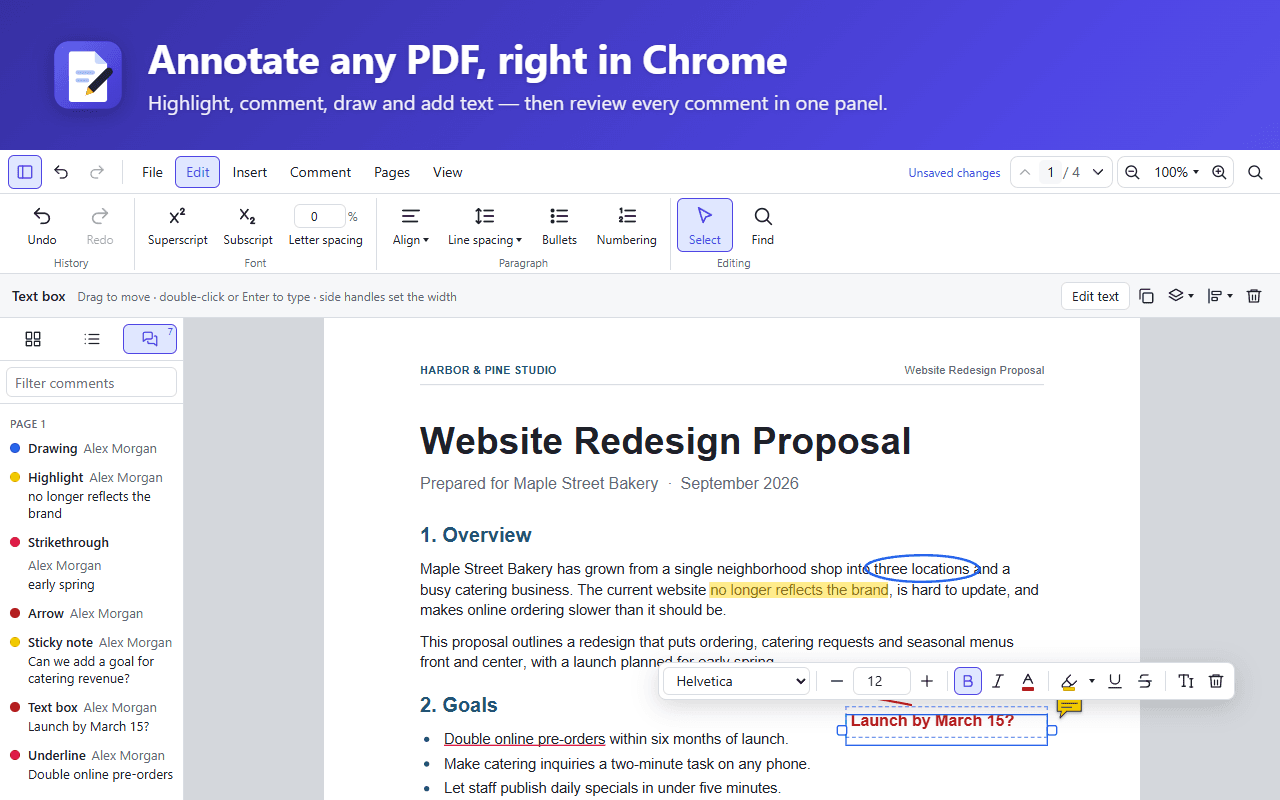Open the layer order dropdown

[1182, 296]
